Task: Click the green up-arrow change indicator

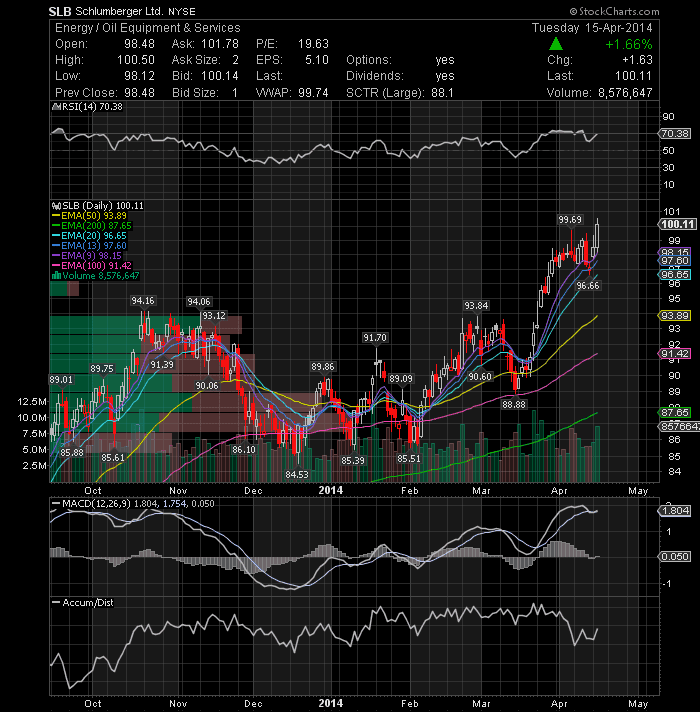Action: 556,44
